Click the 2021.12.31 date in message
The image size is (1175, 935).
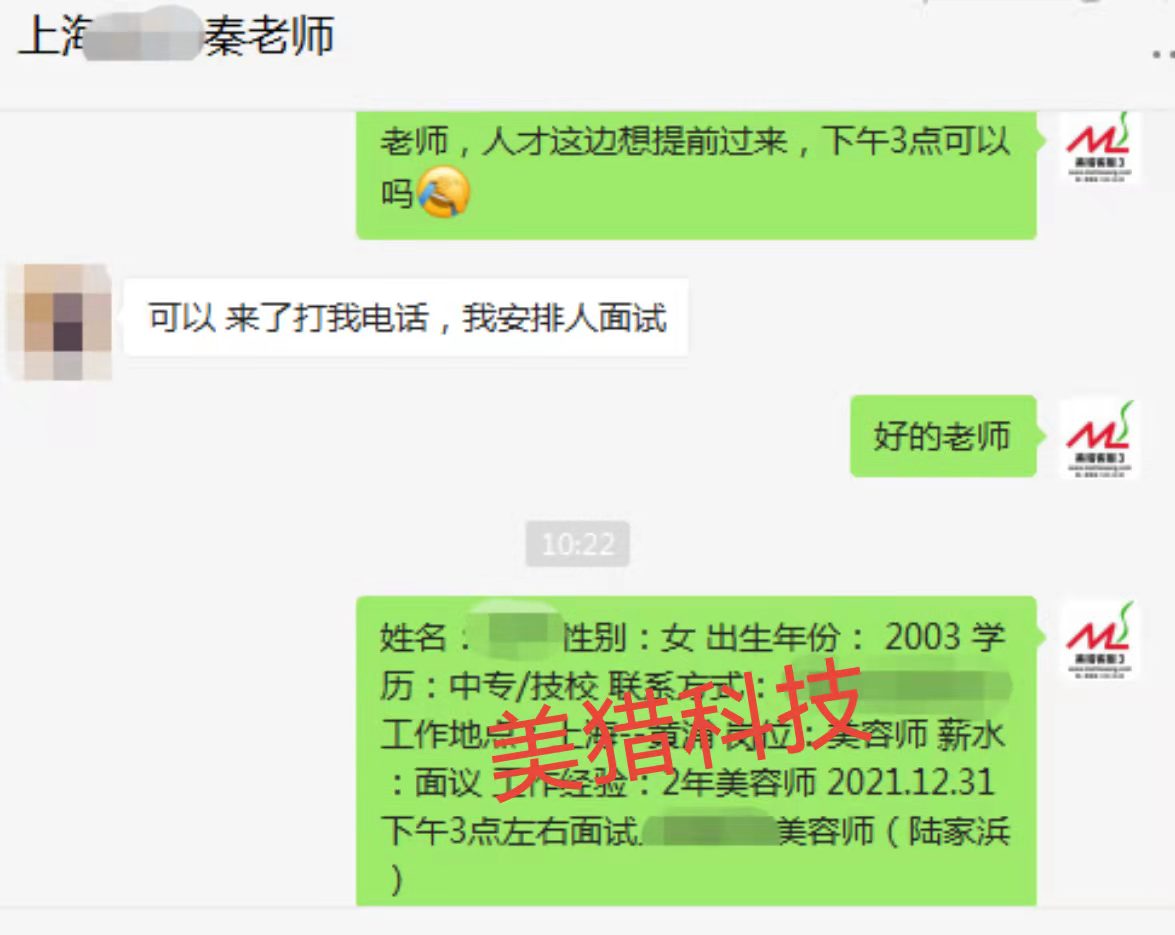pyautogui.click(x=910, y=782)
